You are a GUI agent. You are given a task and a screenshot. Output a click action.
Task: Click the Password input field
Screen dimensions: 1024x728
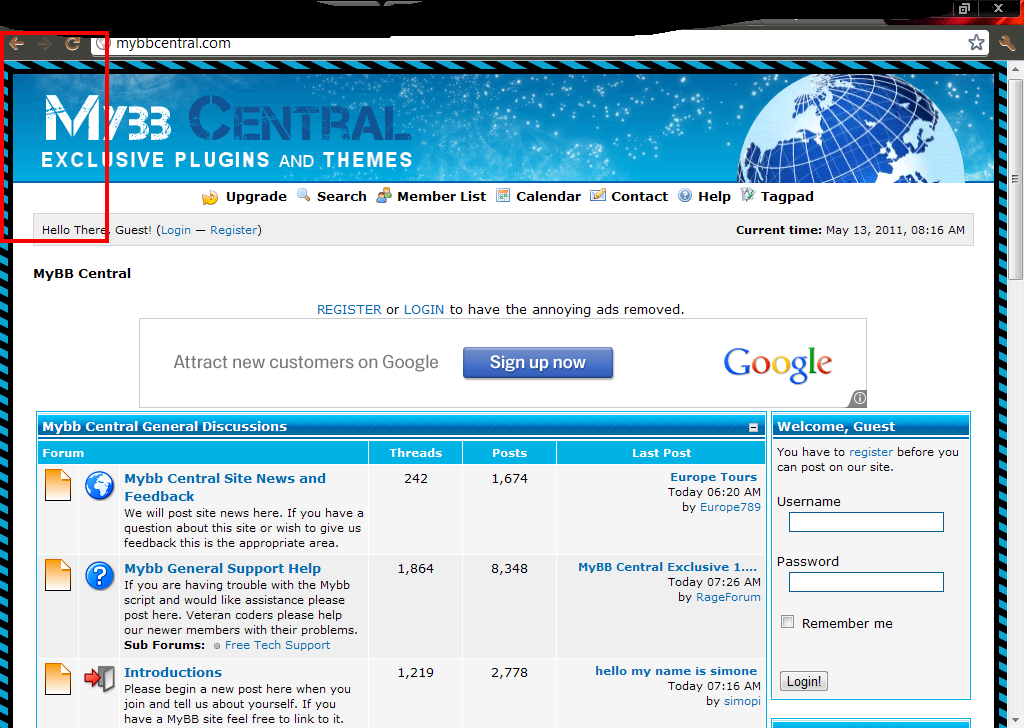(x=866, y=582)
